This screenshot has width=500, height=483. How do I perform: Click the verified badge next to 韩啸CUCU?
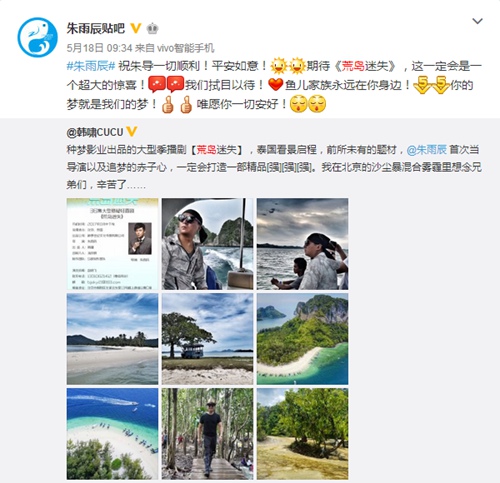coord(132,132)
